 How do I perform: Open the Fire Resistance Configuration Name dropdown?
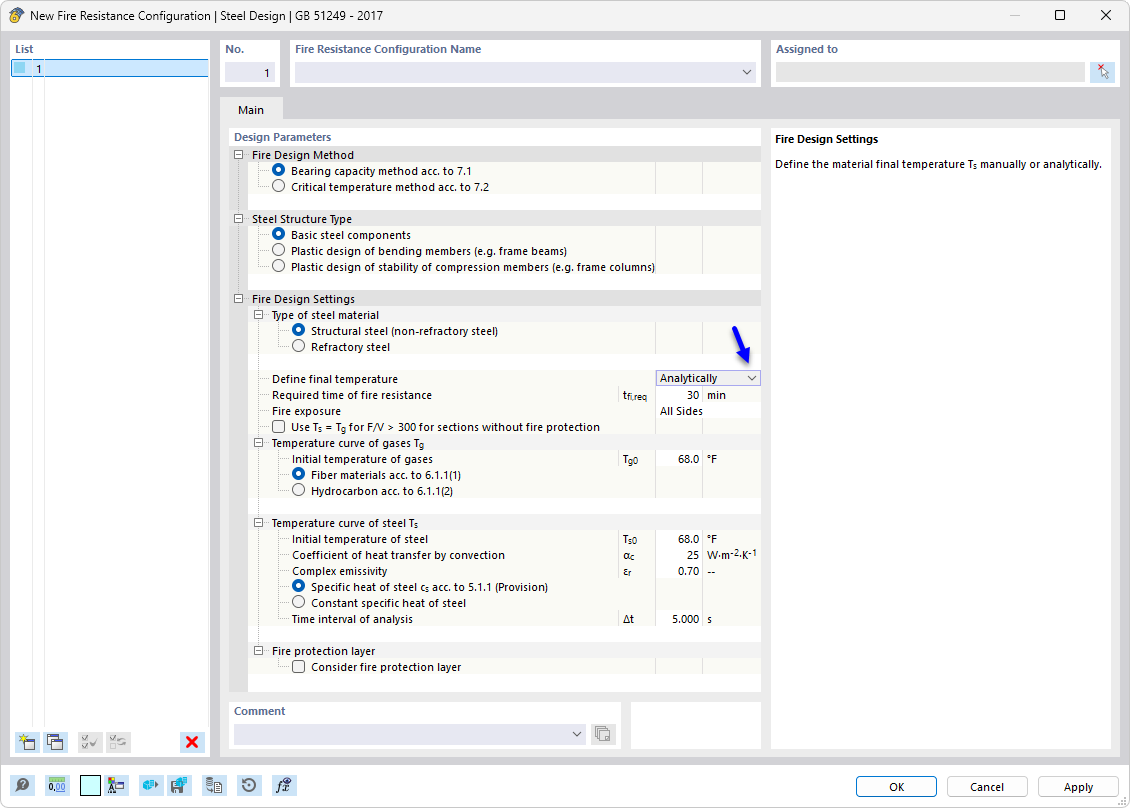click(x=746, y=71)
